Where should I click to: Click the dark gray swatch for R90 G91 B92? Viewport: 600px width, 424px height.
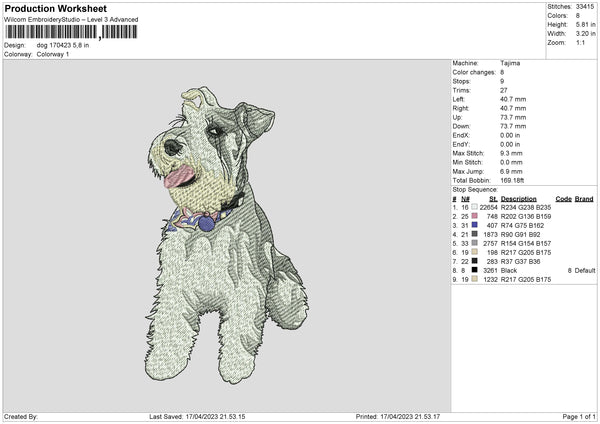pos(474,234)
